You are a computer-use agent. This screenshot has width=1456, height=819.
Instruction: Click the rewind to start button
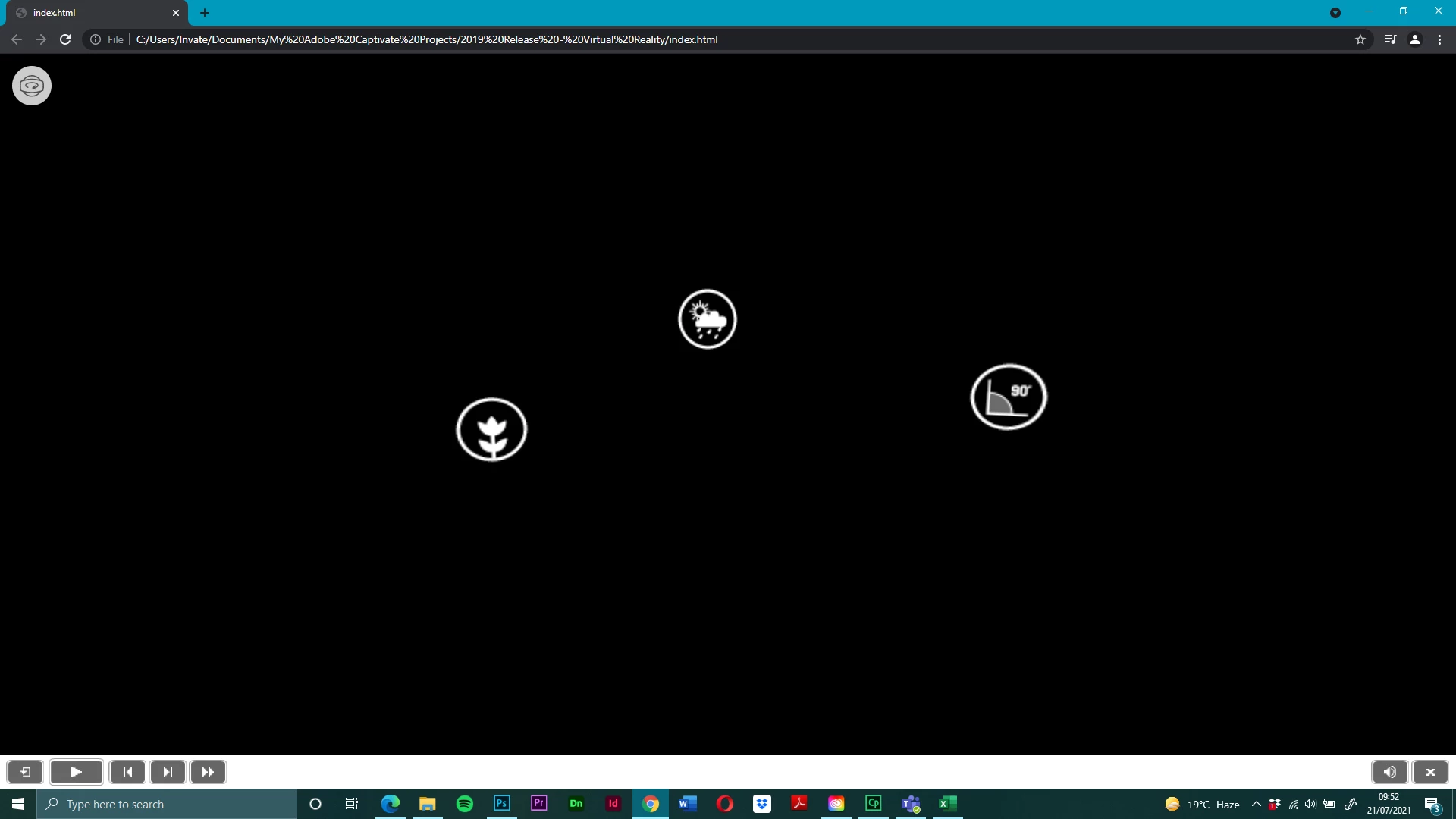[x=127, y=772]
